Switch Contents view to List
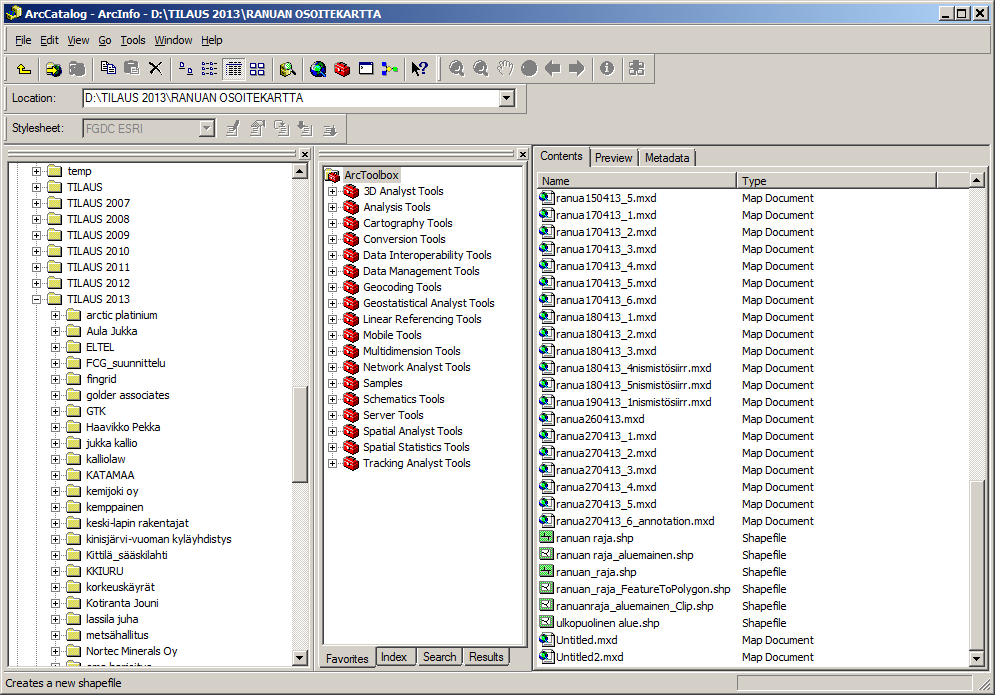This screenshot has height=695, width=995. tap(209, 69)
